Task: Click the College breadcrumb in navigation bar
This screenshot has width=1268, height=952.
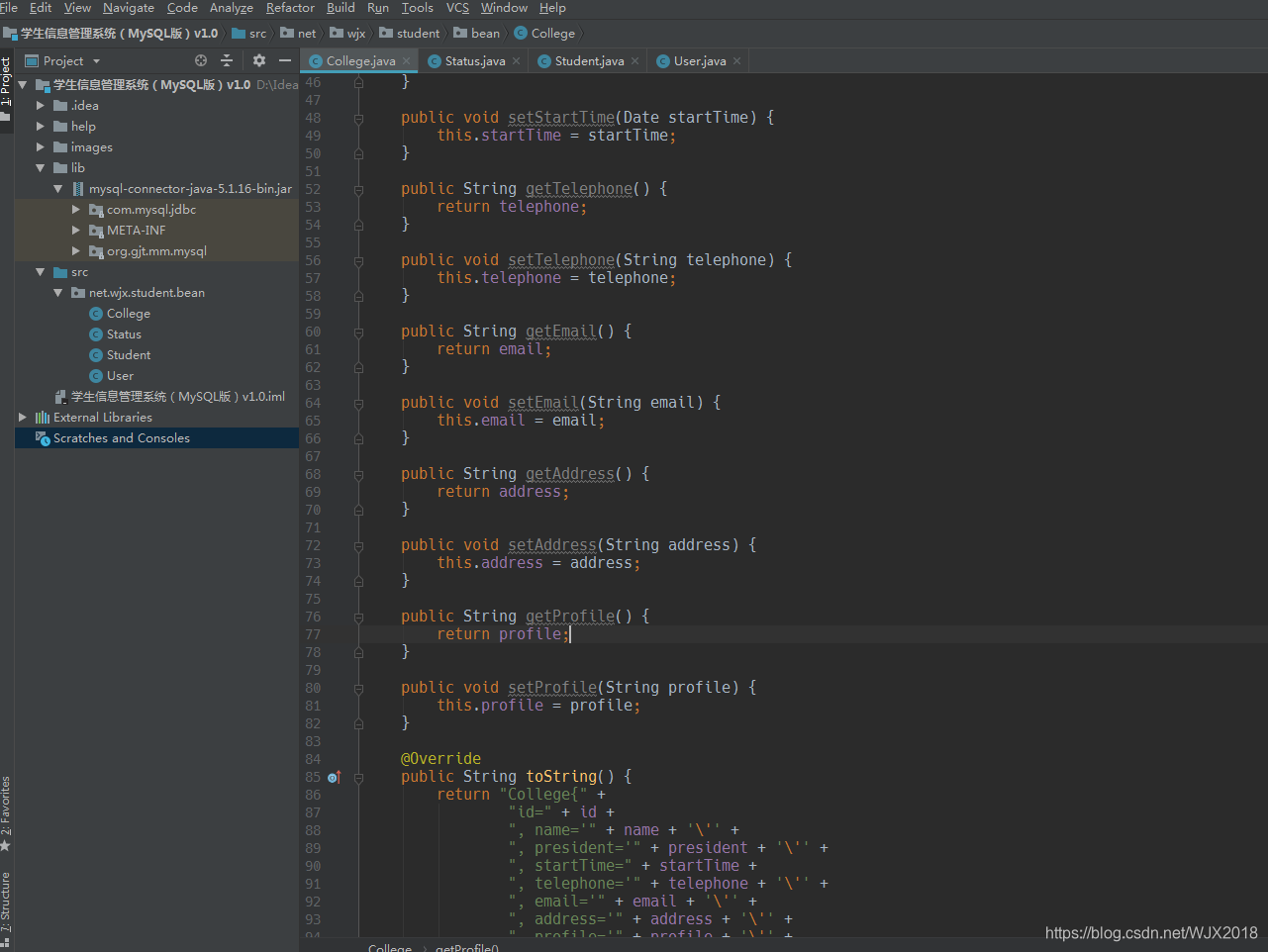Action: click(x=544, y=34)
